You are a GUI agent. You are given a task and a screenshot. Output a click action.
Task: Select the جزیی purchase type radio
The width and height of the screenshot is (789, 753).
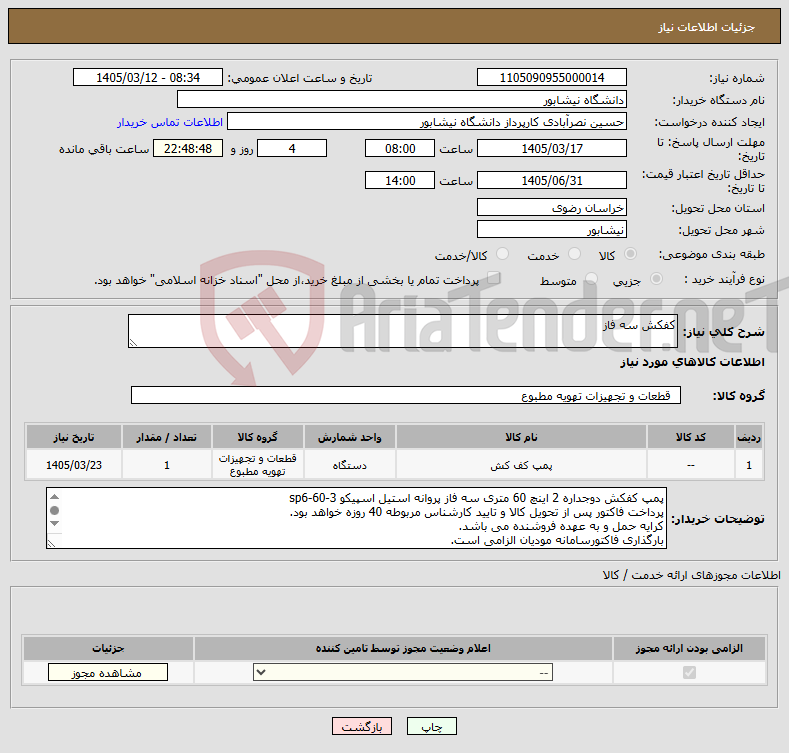pos(656,279)
